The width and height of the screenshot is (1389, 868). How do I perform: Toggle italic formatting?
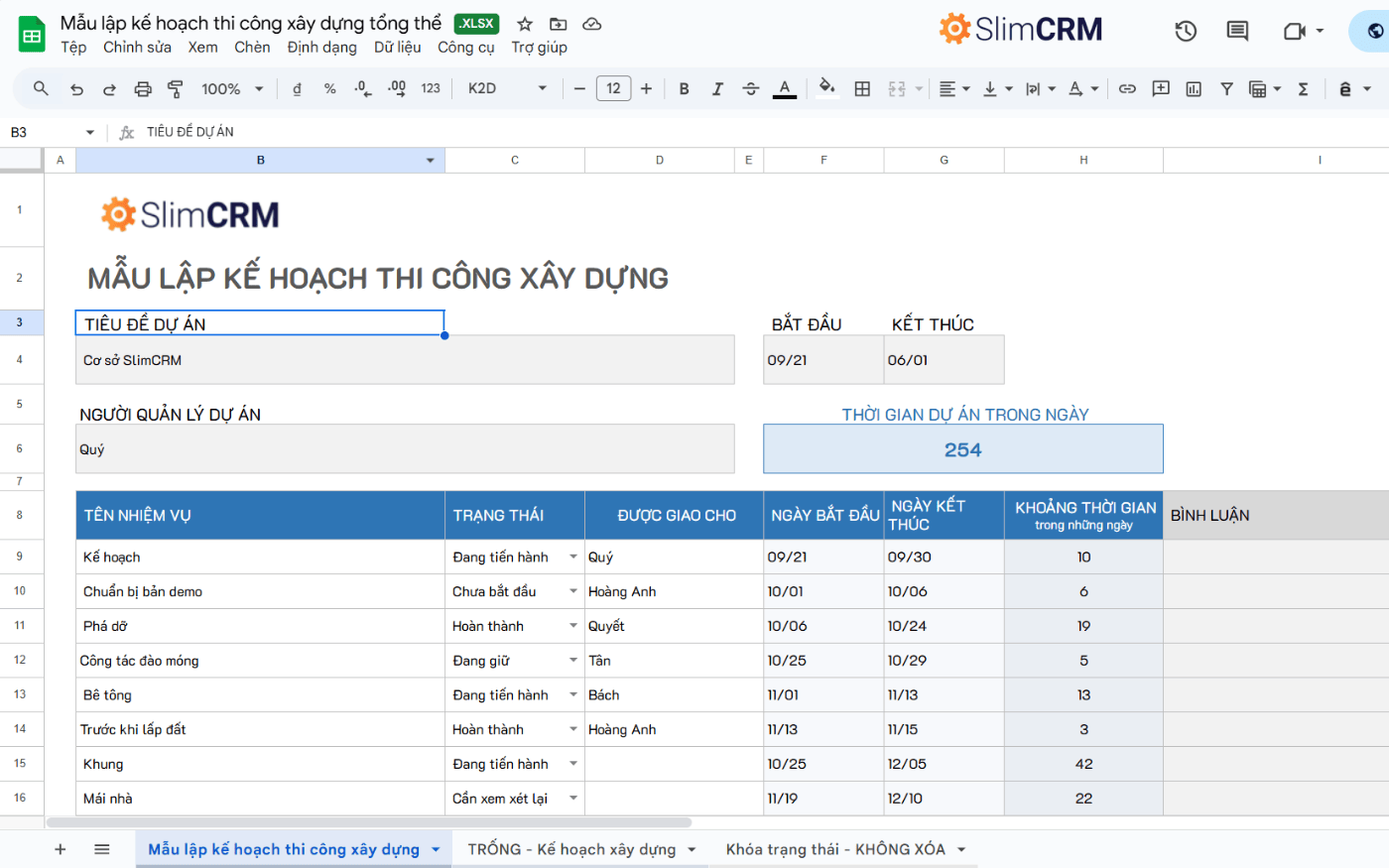click(x=717, y=89)
